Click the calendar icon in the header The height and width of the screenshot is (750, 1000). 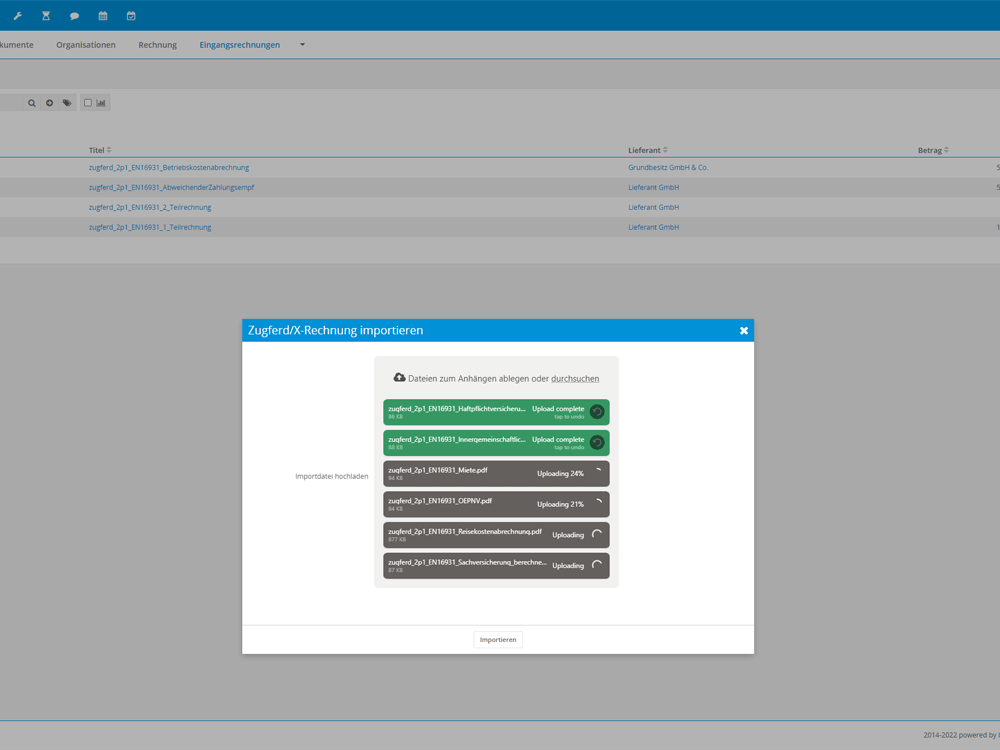coord(103,16)
